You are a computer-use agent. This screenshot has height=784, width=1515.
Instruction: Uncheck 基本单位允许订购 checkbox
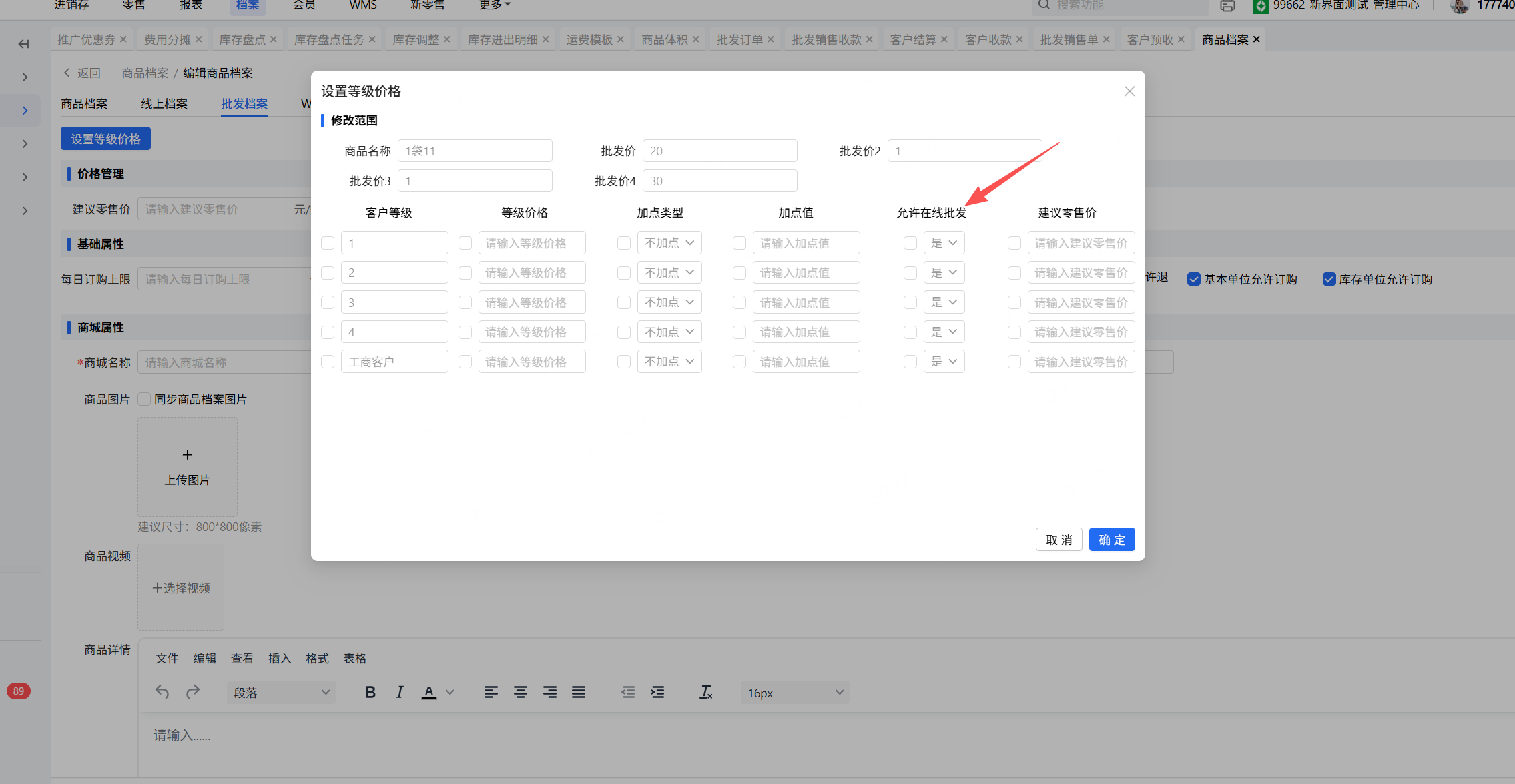1194,280
